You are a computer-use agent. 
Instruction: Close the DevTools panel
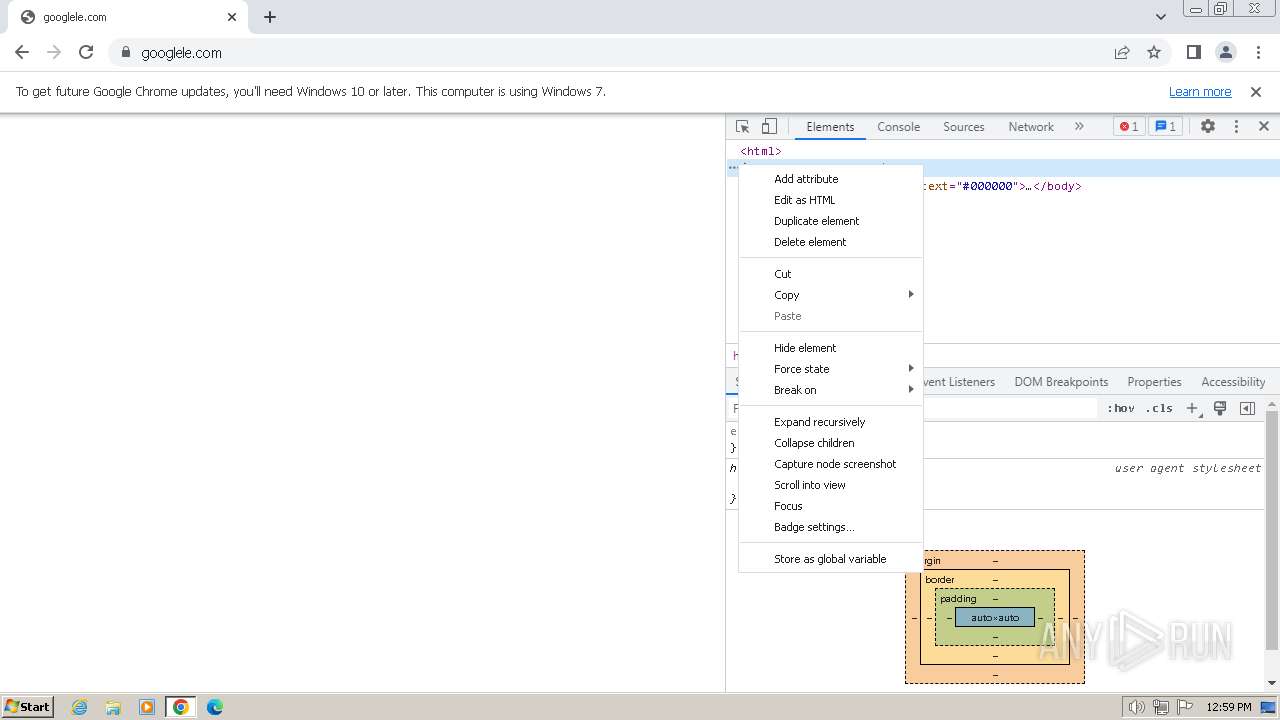point(1264,127)
